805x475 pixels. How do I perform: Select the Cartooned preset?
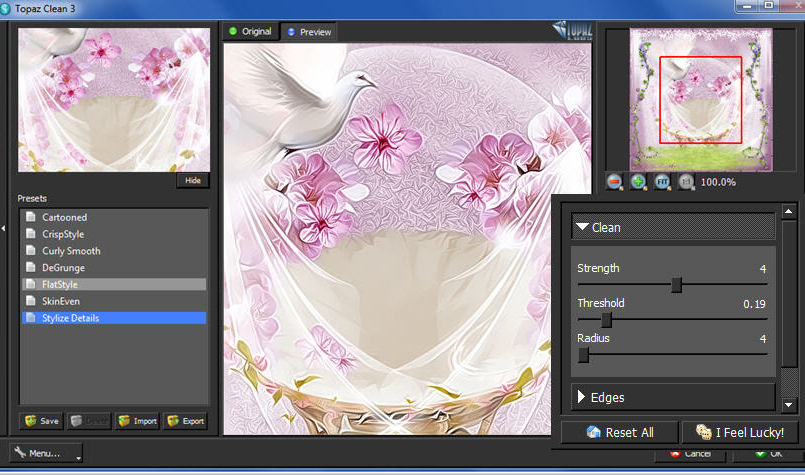[114, 217]
